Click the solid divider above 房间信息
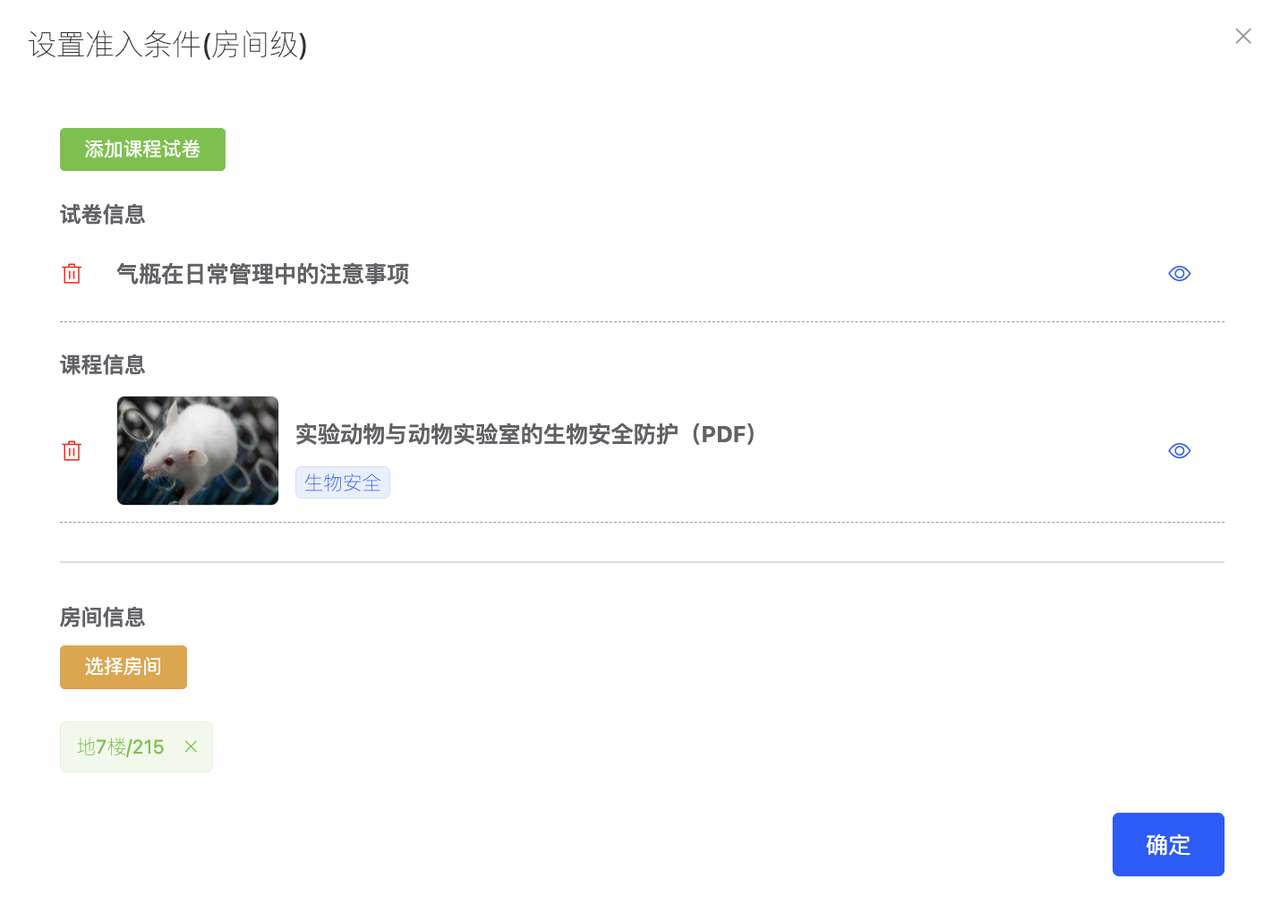The width and height of the screenshot is (1280, 913). click(642, 562)
